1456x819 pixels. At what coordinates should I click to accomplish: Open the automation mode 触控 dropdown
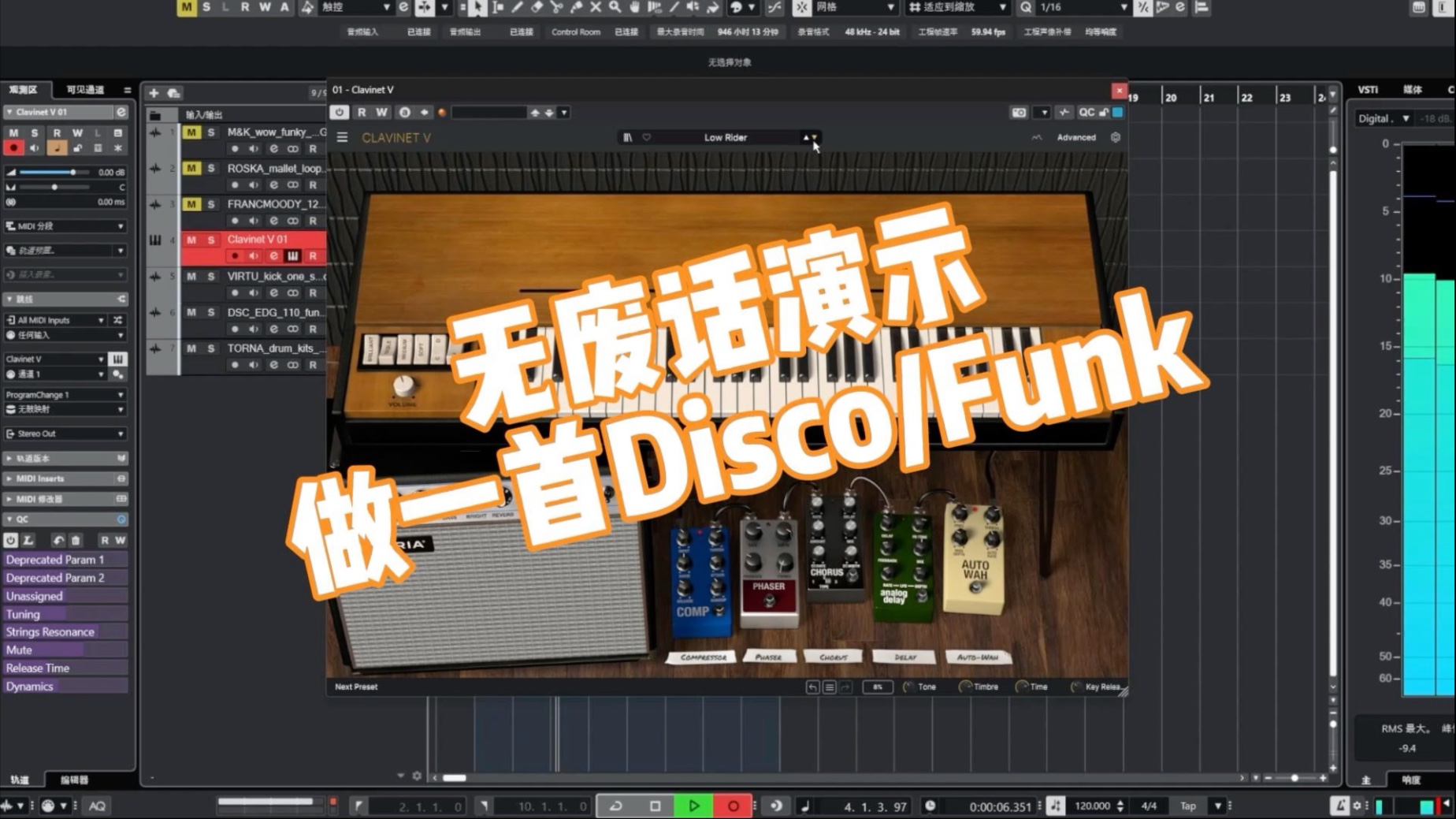pos(356,7)
